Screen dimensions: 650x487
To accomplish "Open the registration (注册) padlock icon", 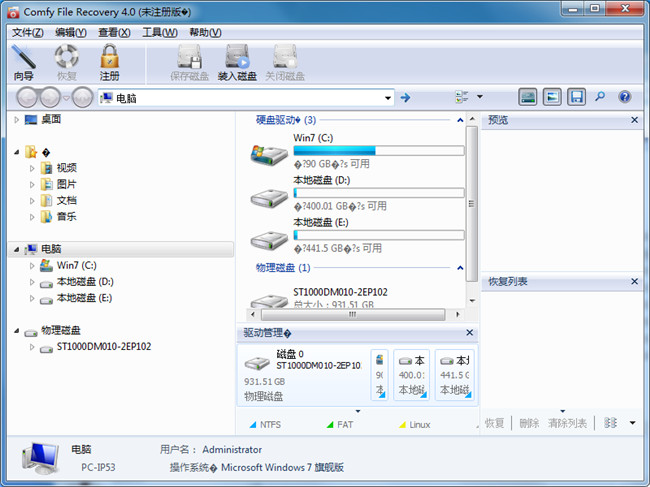I will (109, 56).
